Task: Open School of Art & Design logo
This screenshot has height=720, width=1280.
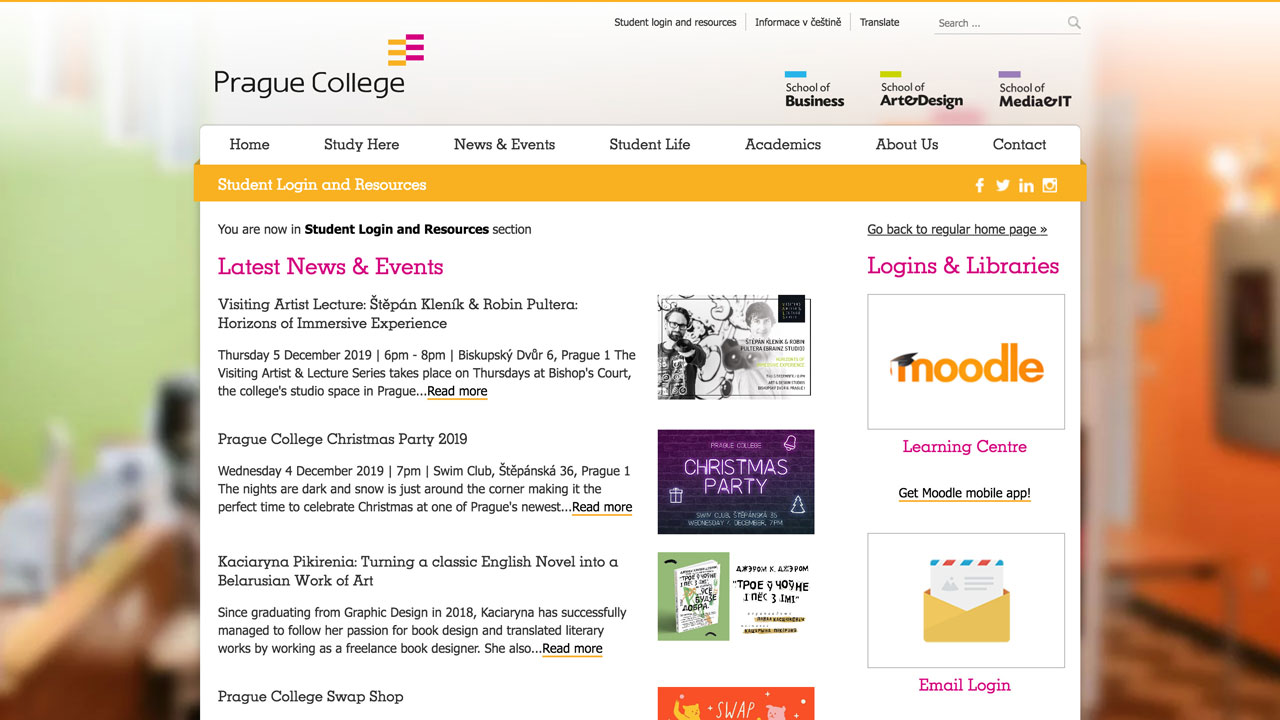Action: [x=921, y=91]
